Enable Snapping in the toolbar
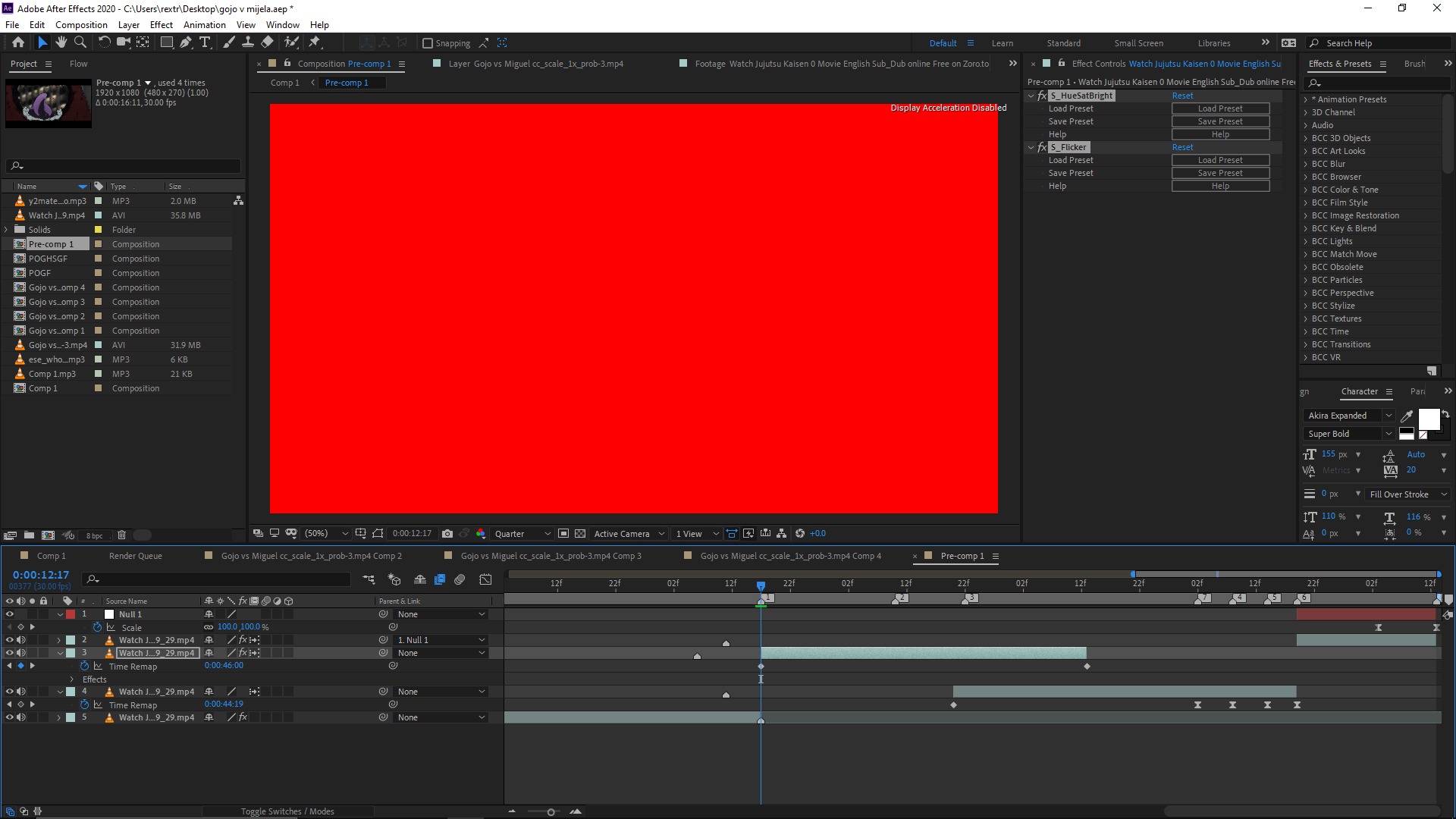 (x=428, y=42)
